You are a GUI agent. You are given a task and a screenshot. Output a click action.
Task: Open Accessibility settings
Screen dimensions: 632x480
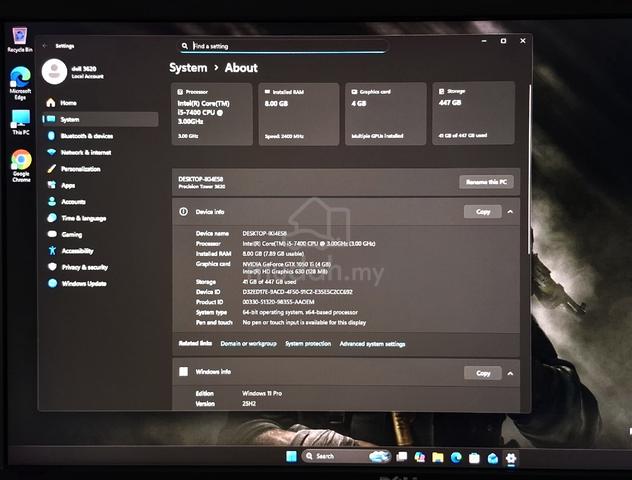100,251
